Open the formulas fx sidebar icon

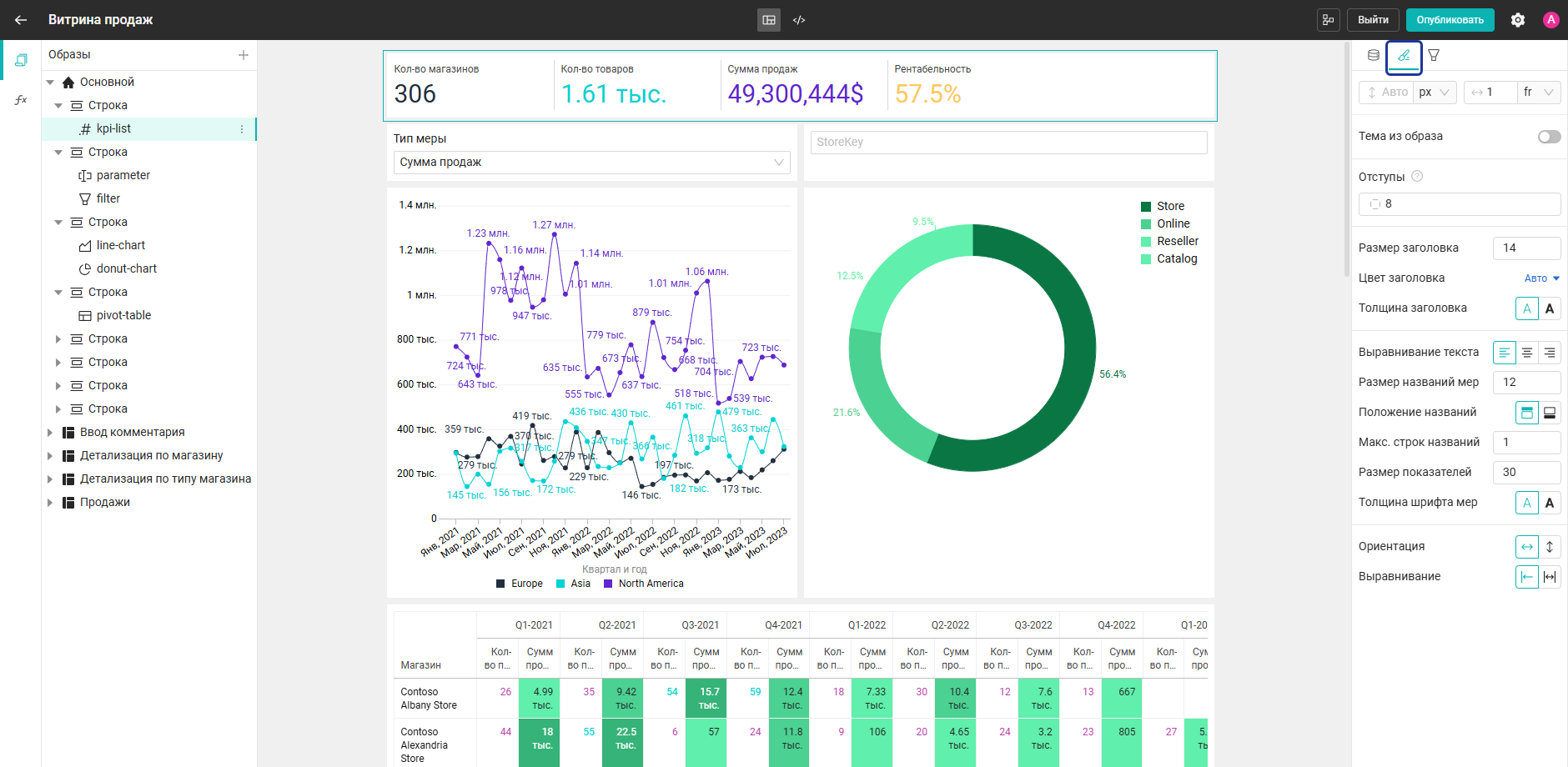pyautogui.click(x=21, y=100)
